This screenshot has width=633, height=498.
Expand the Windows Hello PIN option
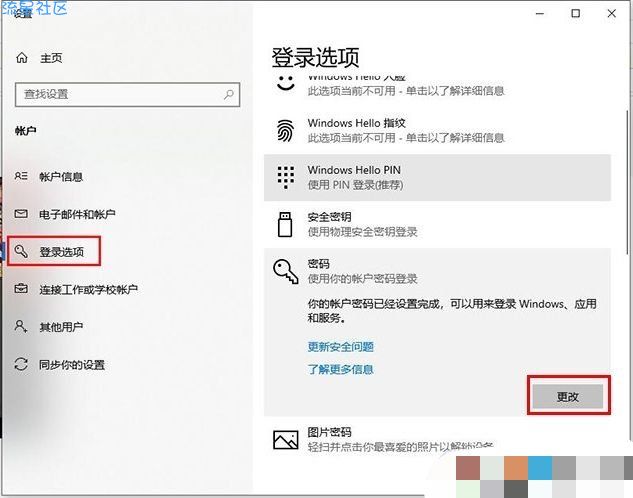[x=437, y=178]
